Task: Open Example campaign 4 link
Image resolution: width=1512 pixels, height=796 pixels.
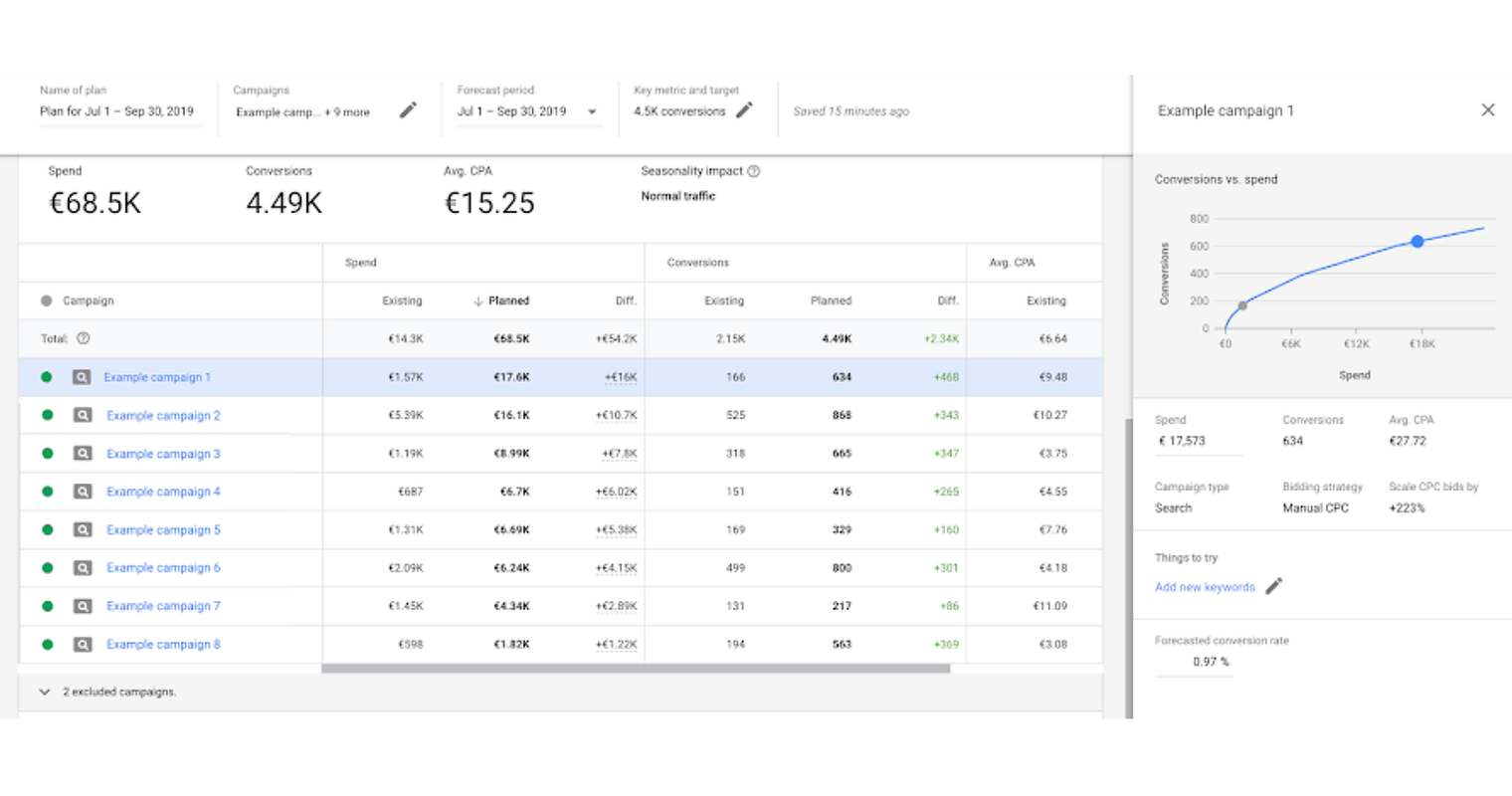Action: click(x=163, y=492)
